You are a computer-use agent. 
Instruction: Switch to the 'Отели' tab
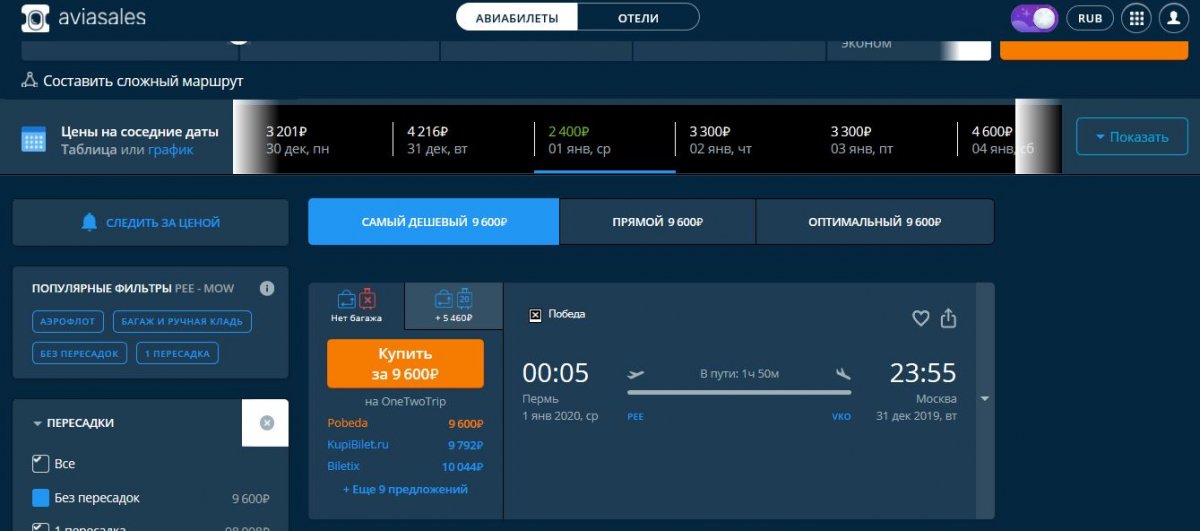point(638,18)
